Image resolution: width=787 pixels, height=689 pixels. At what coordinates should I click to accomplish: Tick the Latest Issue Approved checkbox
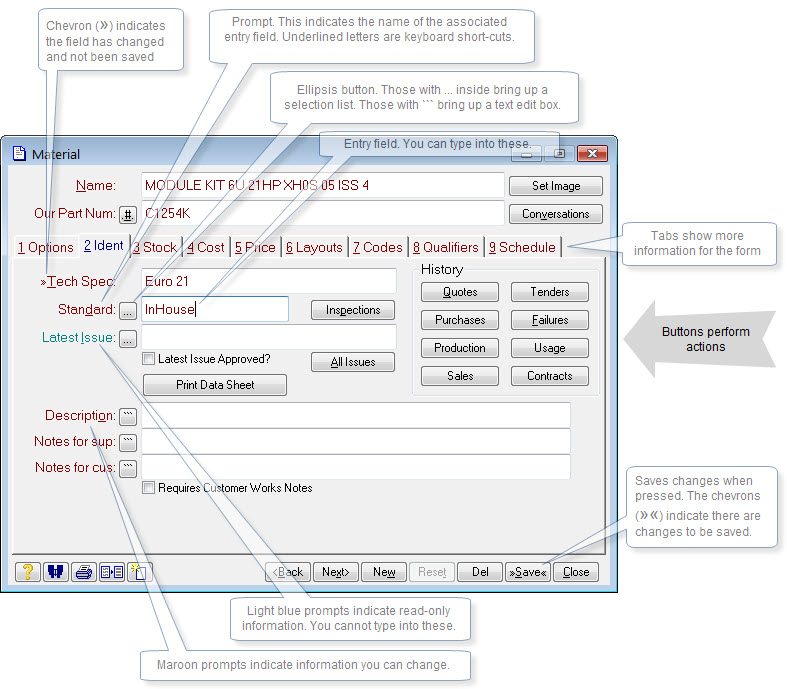[x=148, y=359]
